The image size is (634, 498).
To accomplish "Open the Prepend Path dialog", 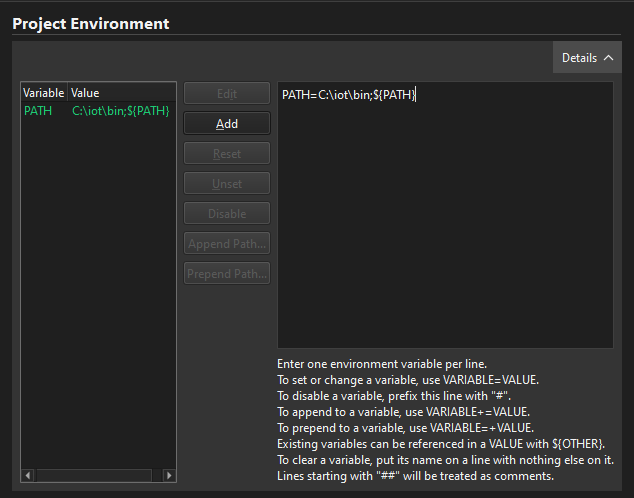I will (x=226, y=274).
